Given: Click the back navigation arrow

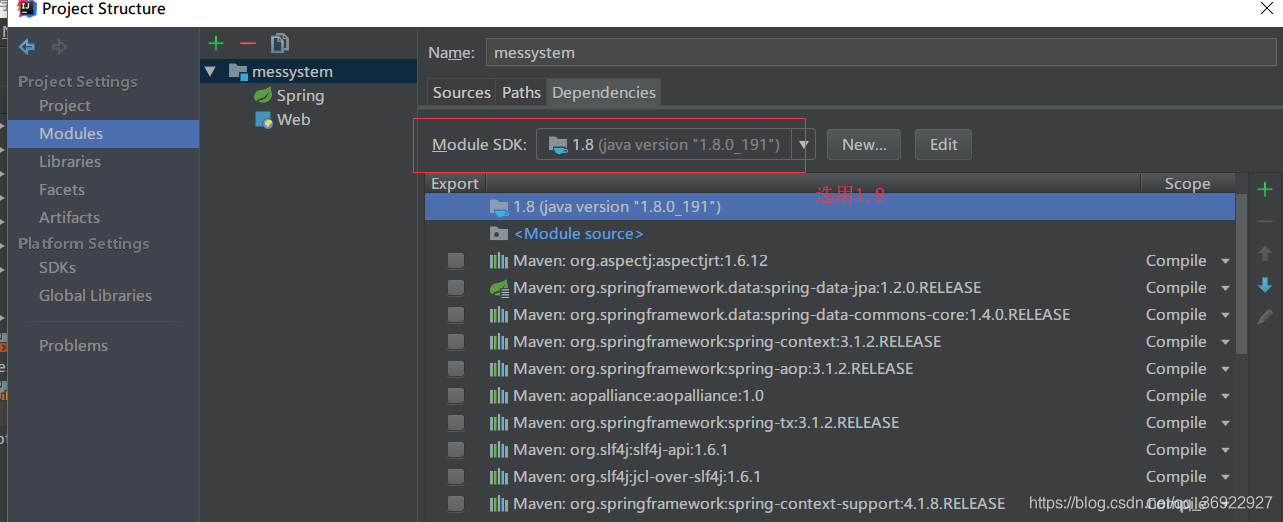Looking at the screenshot, I should tap(27, 47).
